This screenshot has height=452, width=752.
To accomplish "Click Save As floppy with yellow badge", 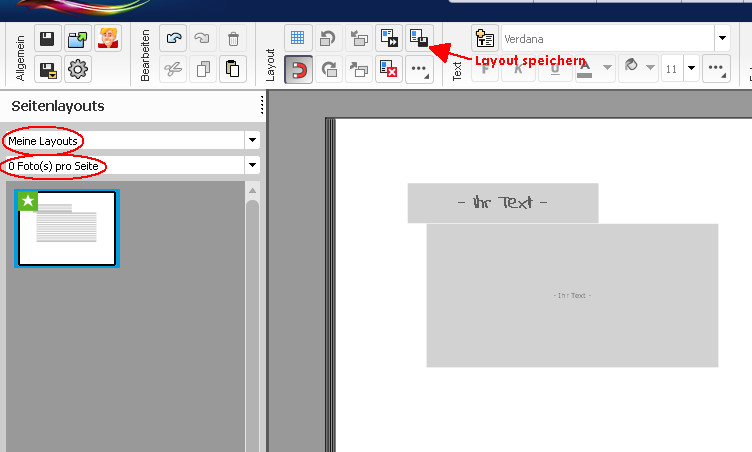I will 47,69.
